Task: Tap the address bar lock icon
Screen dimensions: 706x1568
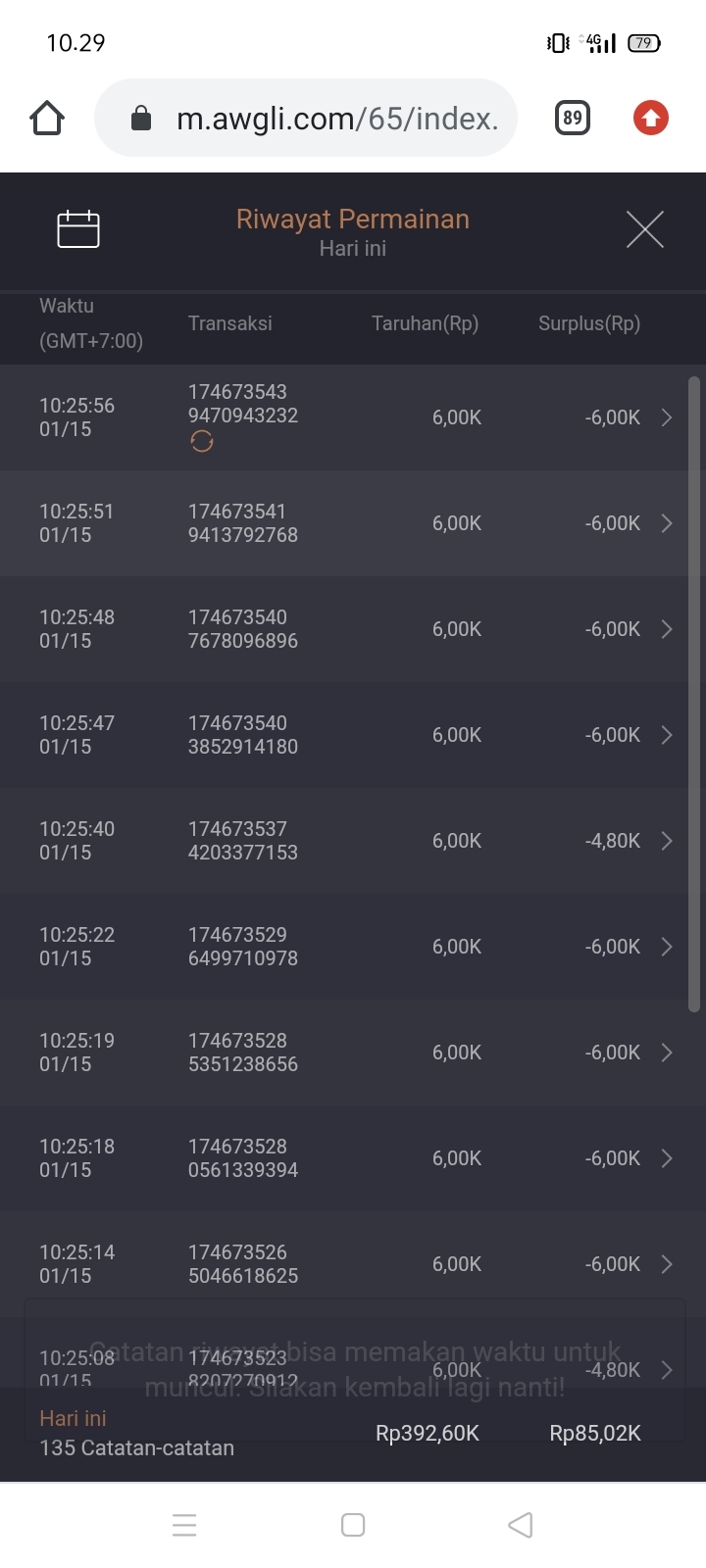Action: [141, 119]
